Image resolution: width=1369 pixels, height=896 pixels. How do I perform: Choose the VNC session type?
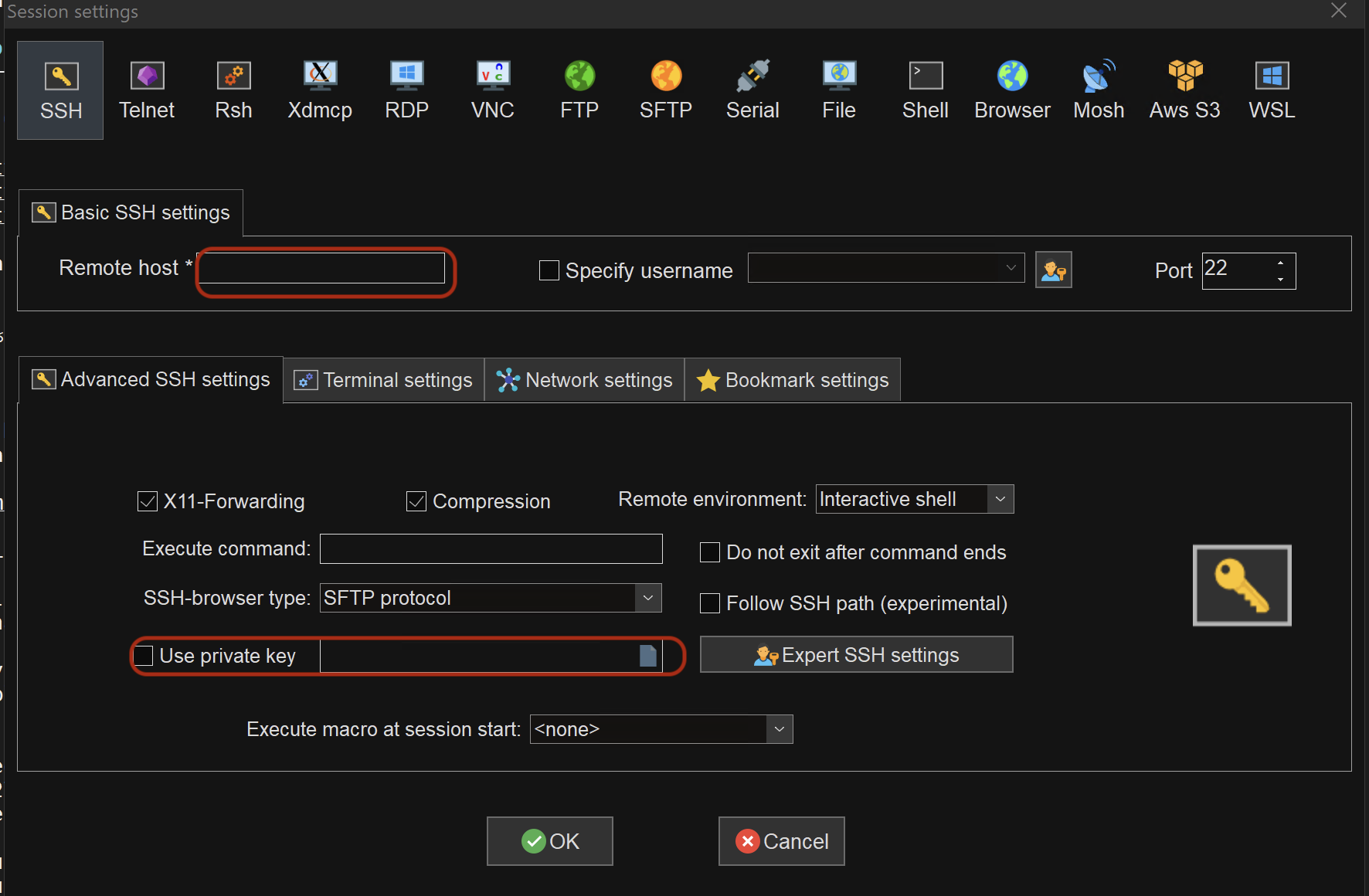pyautogui.click(x=492, y=89)
